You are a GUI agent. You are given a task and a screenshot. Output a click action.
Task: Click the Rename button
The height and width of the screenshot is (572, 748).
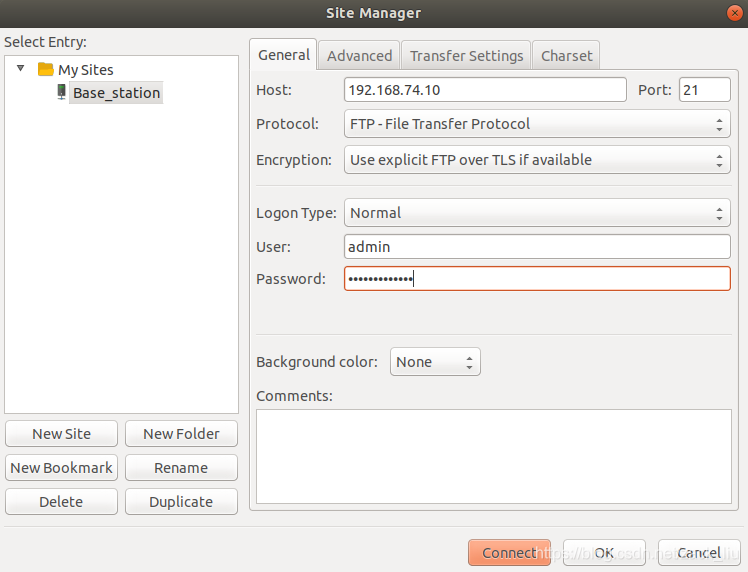tap(181, 468)
